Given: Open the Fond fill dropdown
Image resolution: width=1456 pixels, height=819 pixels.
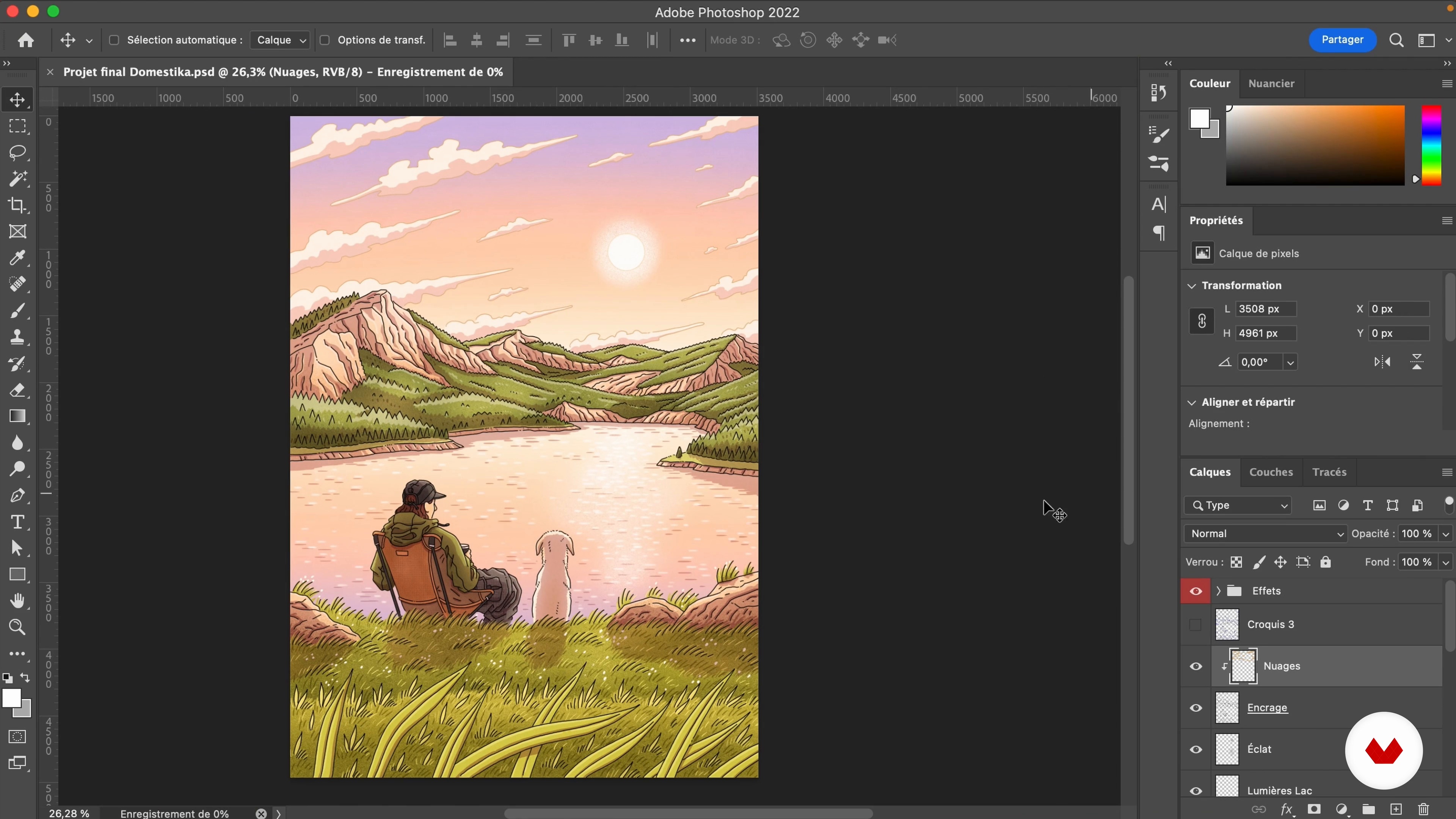Looking at the screenshot, I should pyautogui.click(x=1446, y=562).
